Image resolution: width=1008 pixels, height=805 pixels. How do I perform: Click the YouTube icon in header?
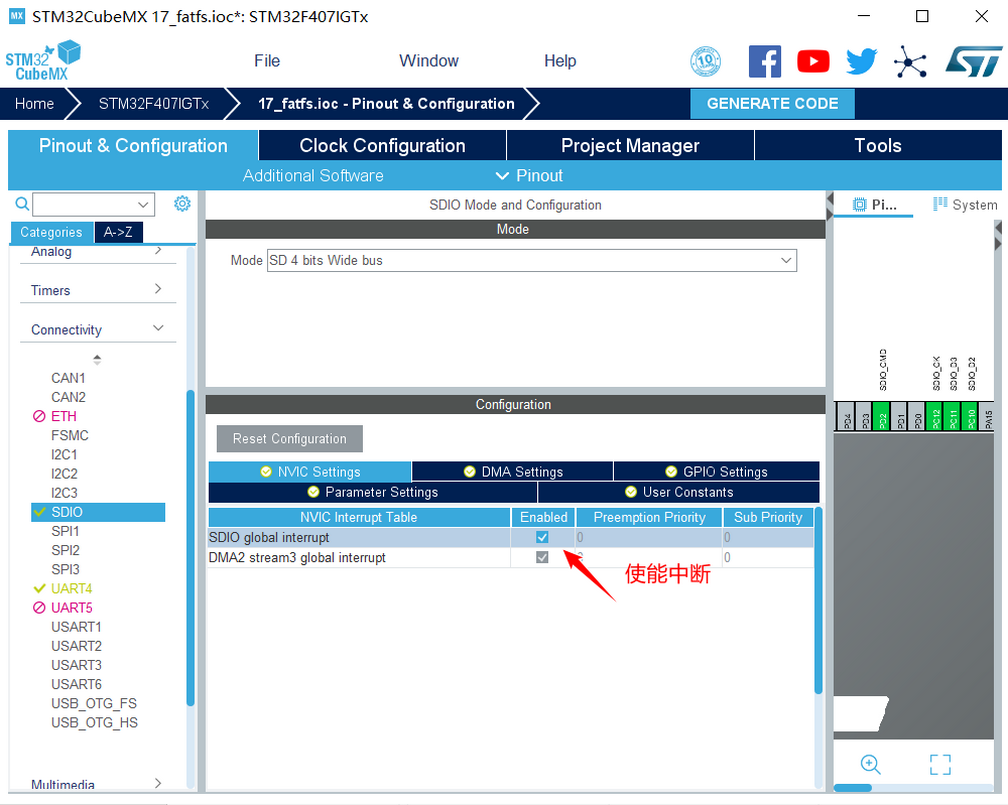[x=813, y=61]
